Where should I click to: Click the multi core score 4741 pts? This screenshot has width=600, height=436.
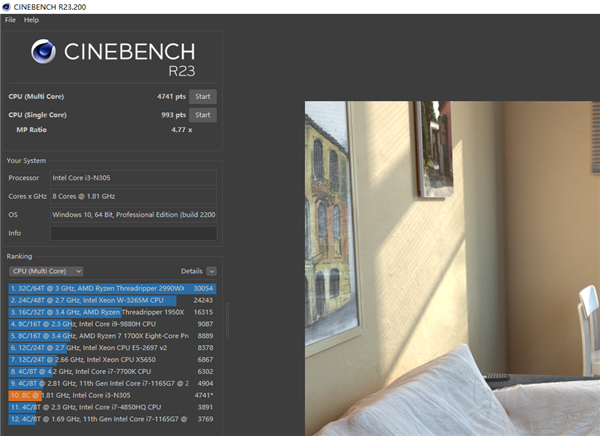(x=171, y=96)
